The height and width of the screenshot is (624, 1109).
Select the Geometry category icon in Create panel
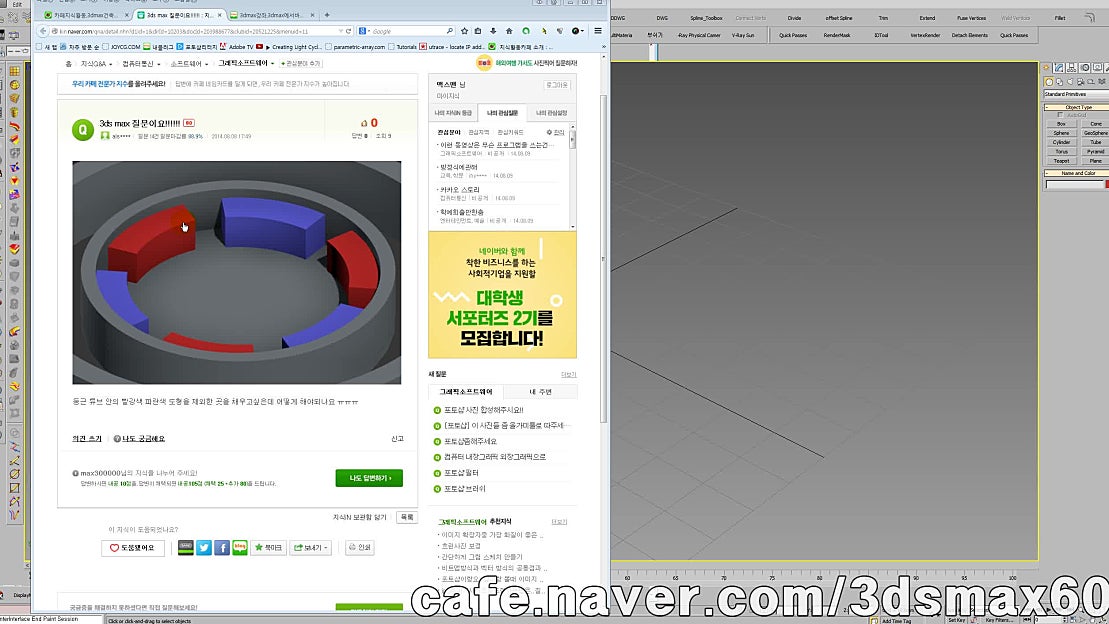click(1049, 81)
